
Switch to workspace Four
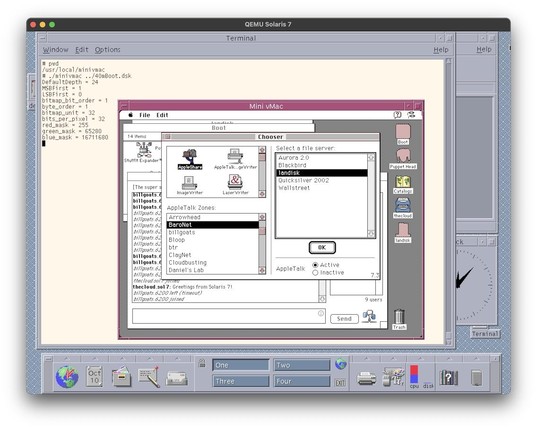click(x=302, y=381)
